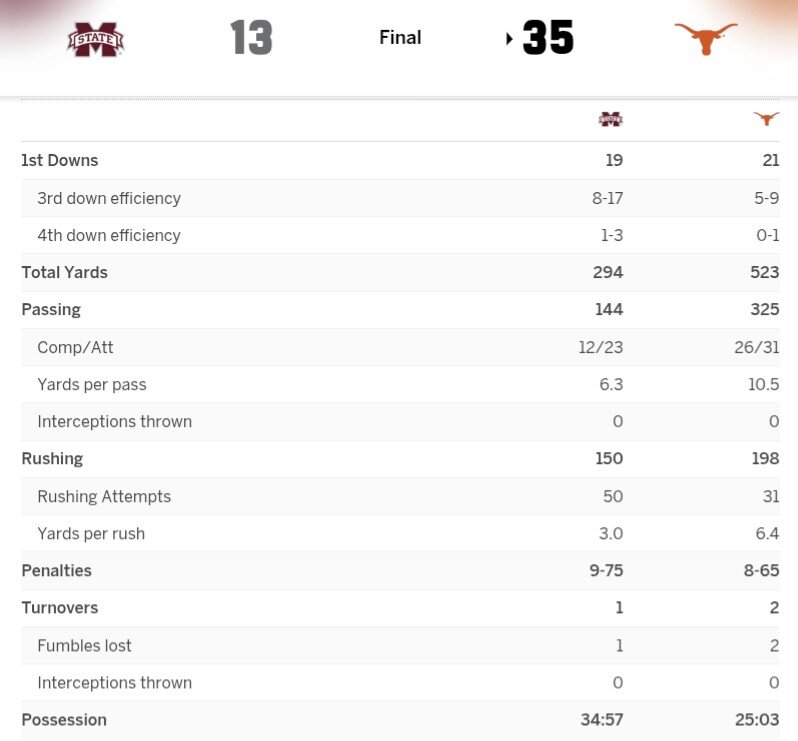Click the Mississippi State logo in the header
798x741 pixels.
[96, 39]
